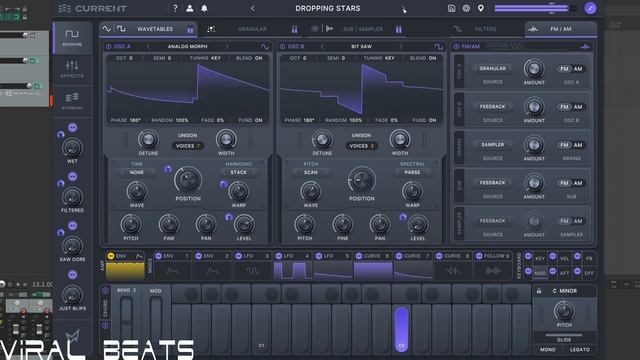Click the OSC B waveform shape icon
The height and width of the screenshot is (360, 640).
tap(439, 47)
